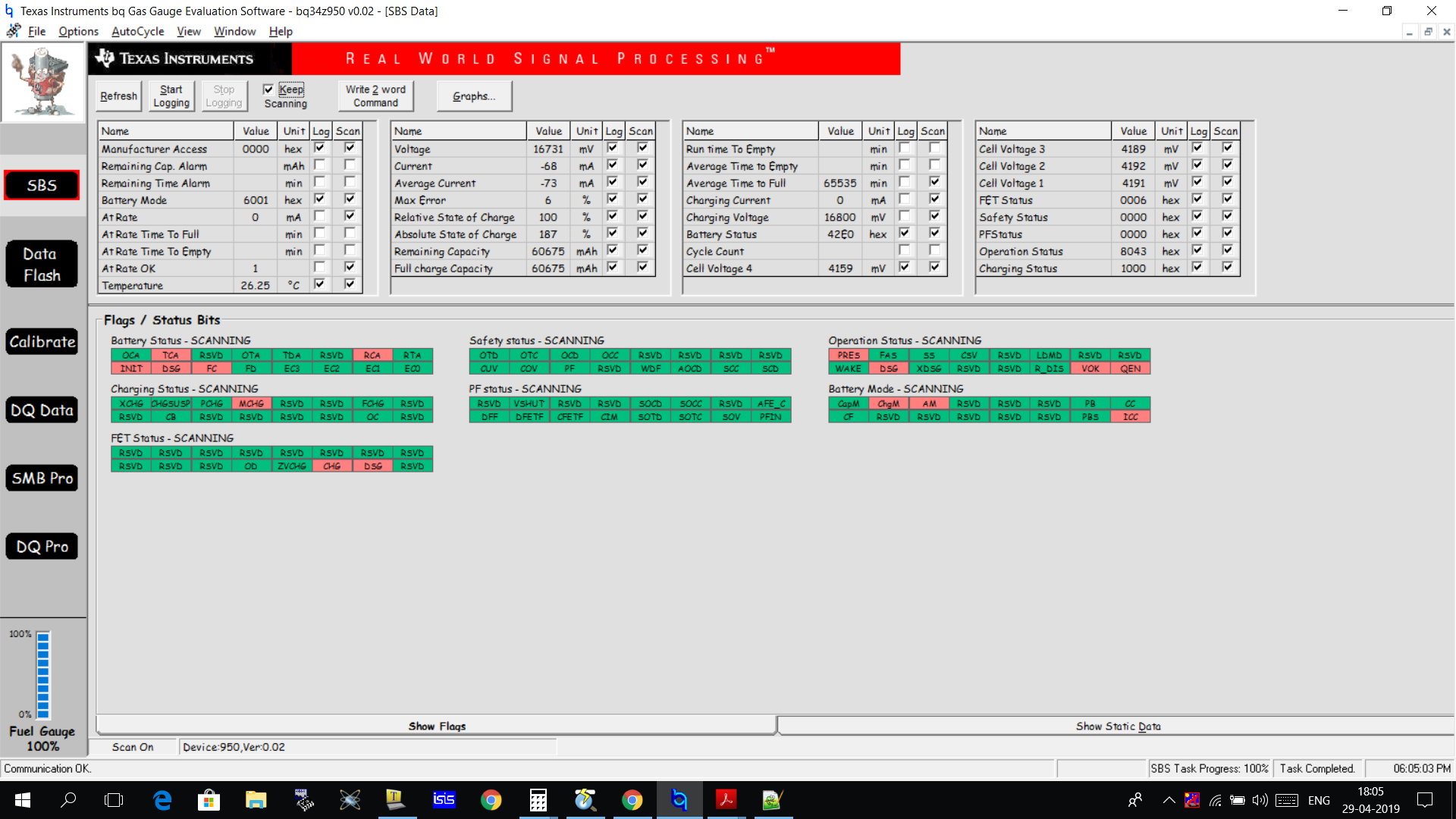
Task: Click the Voltage value 16731
Action: click(x=548, y=149)
